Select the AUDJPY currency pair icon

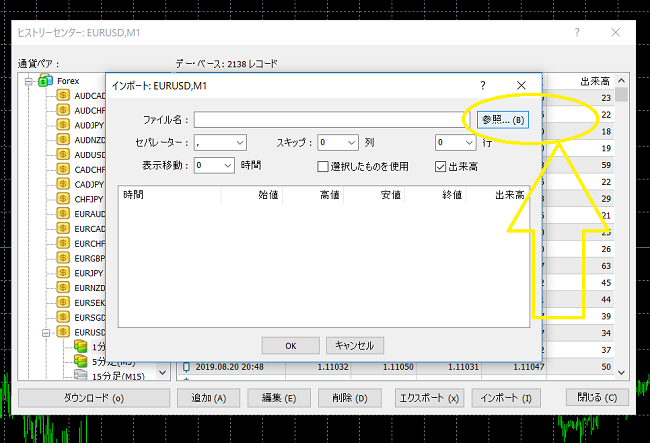[x=63, y=126]
